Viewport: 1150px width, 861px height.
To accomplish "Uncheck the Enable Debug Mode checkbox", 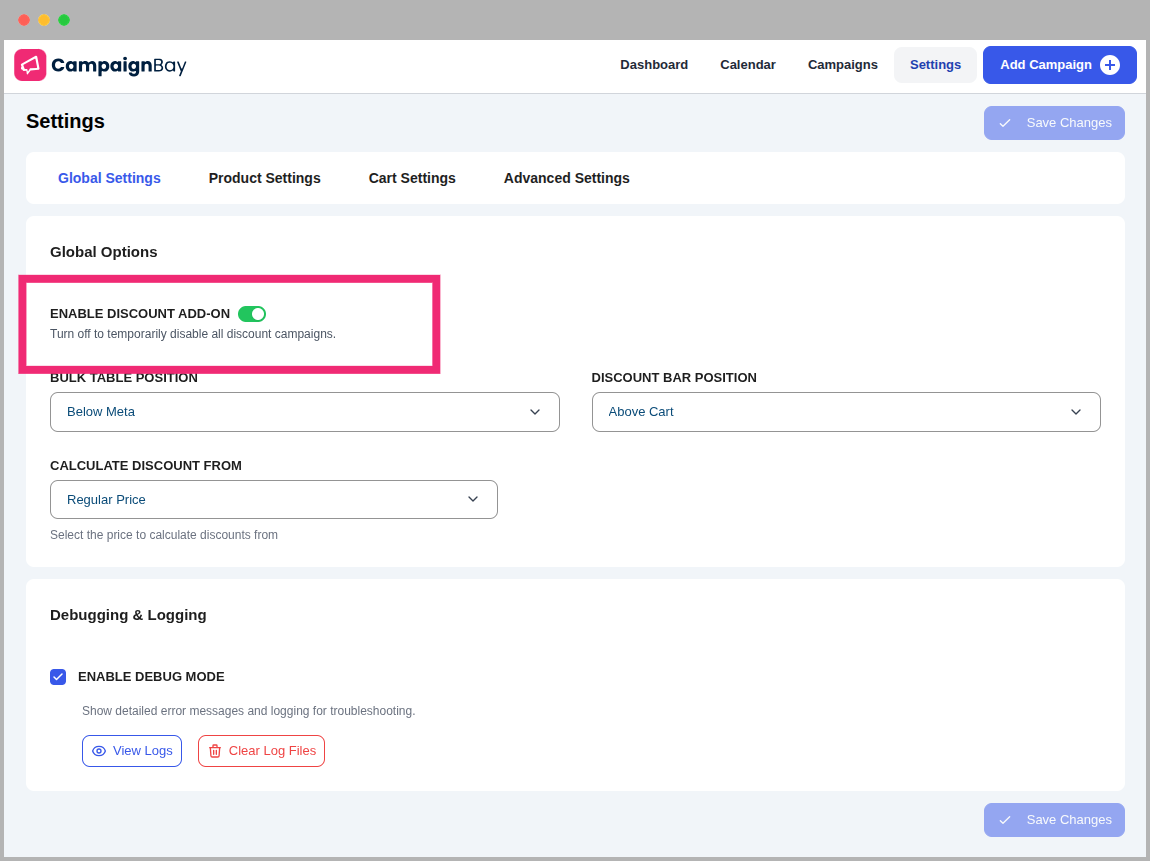I will [58, 677].
